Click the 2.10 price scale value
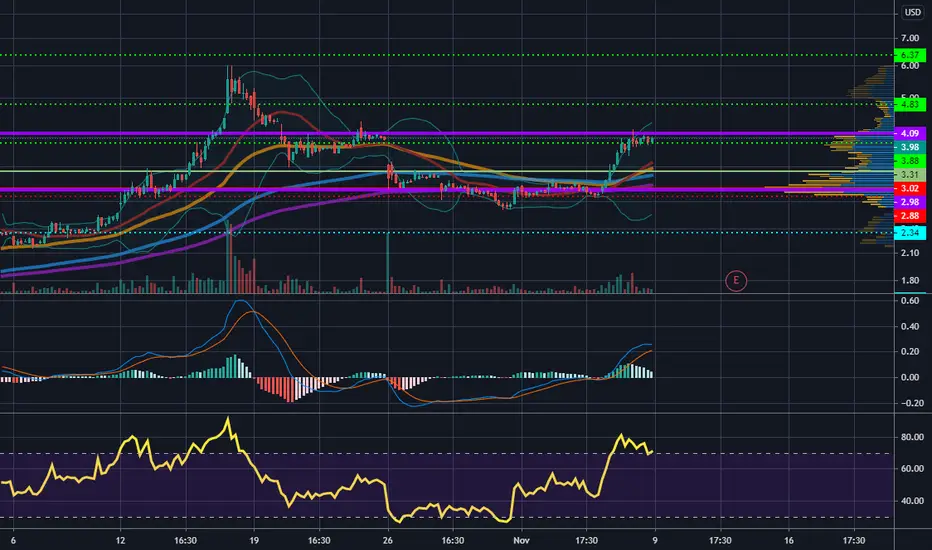The width and height of the screenshot is (932, 550). pyautogui.click(x=910, y=253)
